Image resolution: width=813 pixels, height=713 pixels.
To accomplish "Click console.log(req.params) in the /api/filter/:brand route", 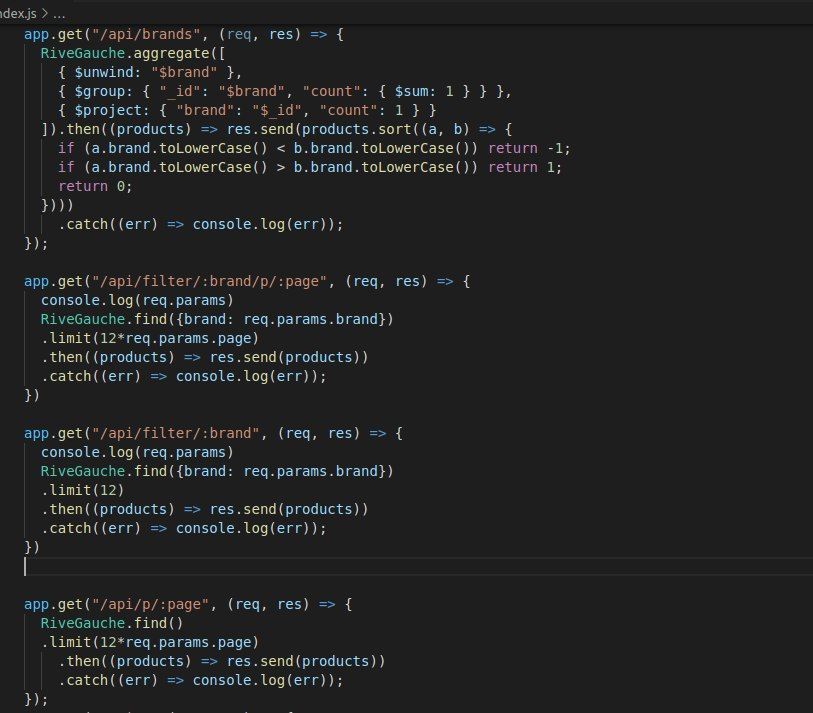I will click(x=137, y=453).
